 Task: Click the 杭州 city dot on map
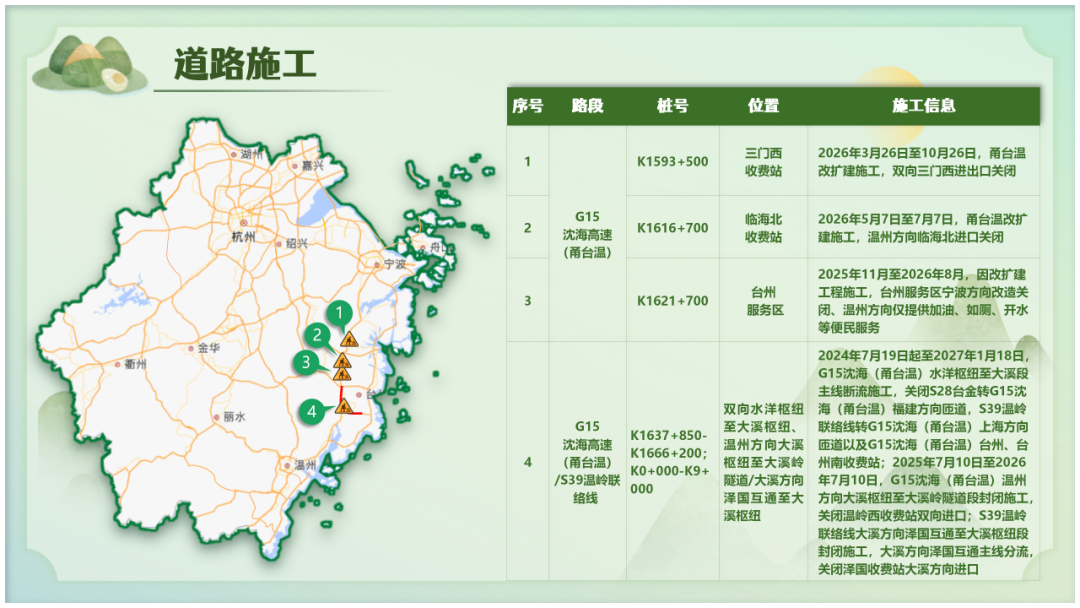(x=244, y=222)
